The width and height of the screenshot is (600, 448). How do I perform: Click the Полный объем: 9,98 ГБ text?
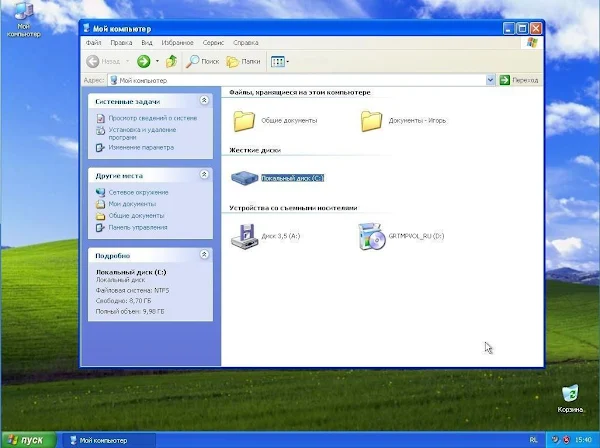[x=130, y=311]
